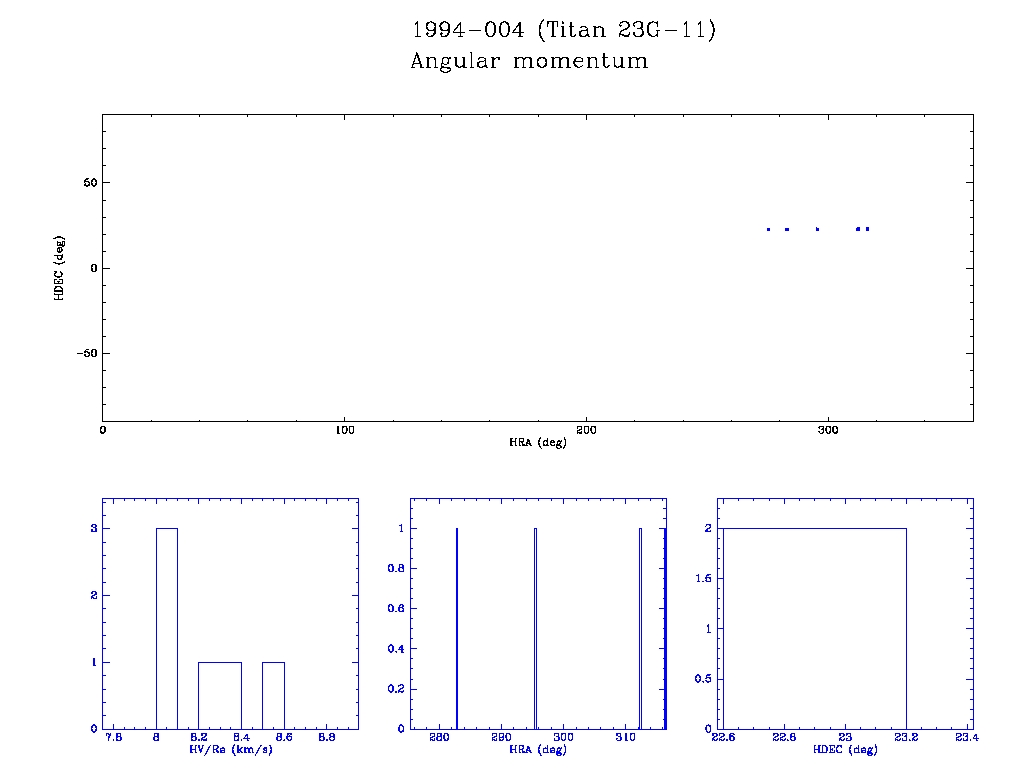This screenshot has width=1024, height=768.
Task: Select the HRA histogram spike near 283 degrees
Action: point(457,628)
